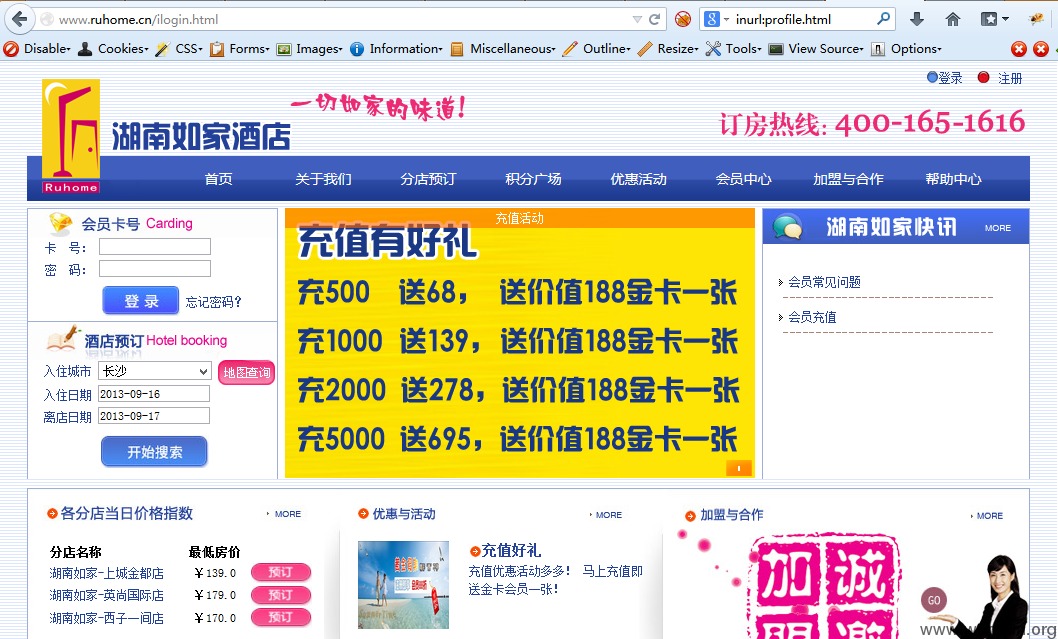
Task: Open the 加盟与合作 navigation tab
Action: pyautogui.click(x=848, y=179)
